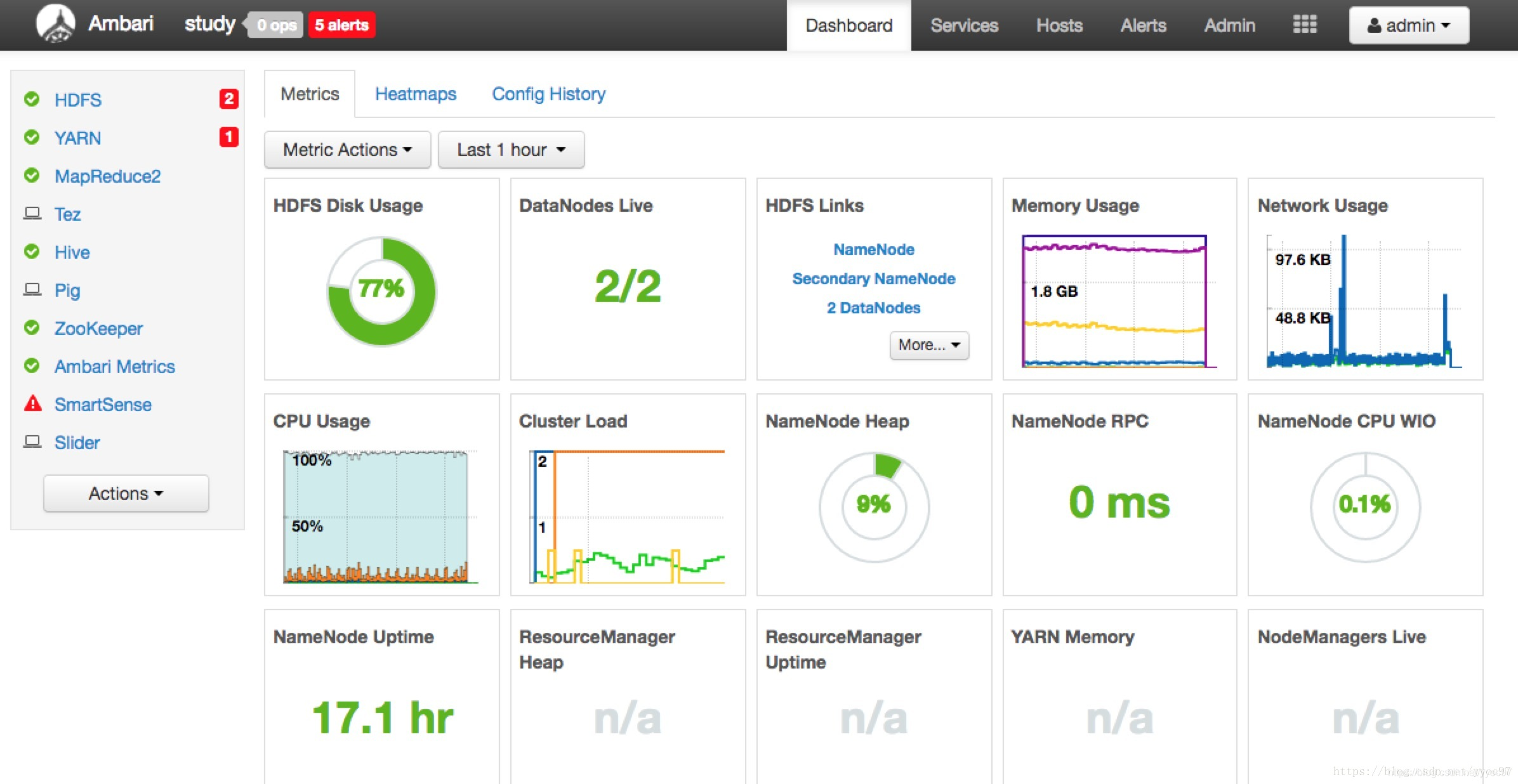The height and width of the screenshot is (784, 1518).
Task: Open the Slider service link
Action: [x=77, y=442]
